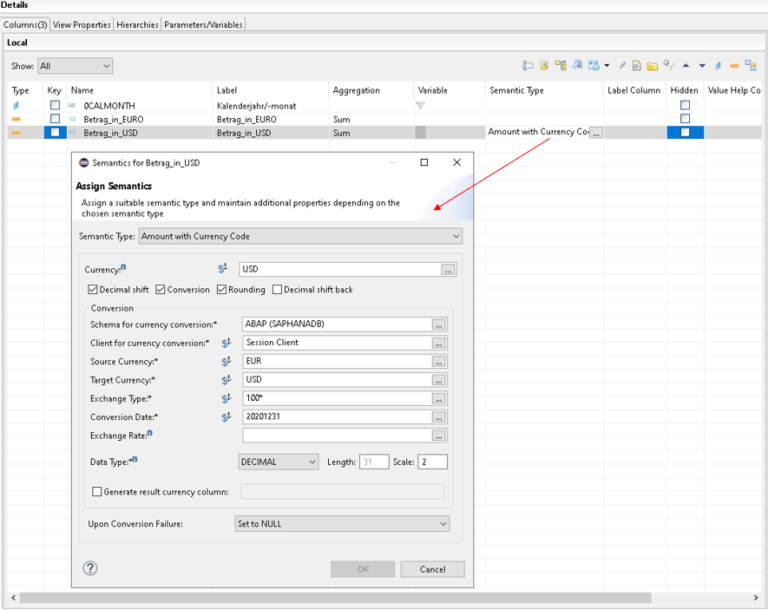Viewport: 768px width, 610px height.
Task: Click the ellipsis button in the Semantic Type cell
Action: 596,133
